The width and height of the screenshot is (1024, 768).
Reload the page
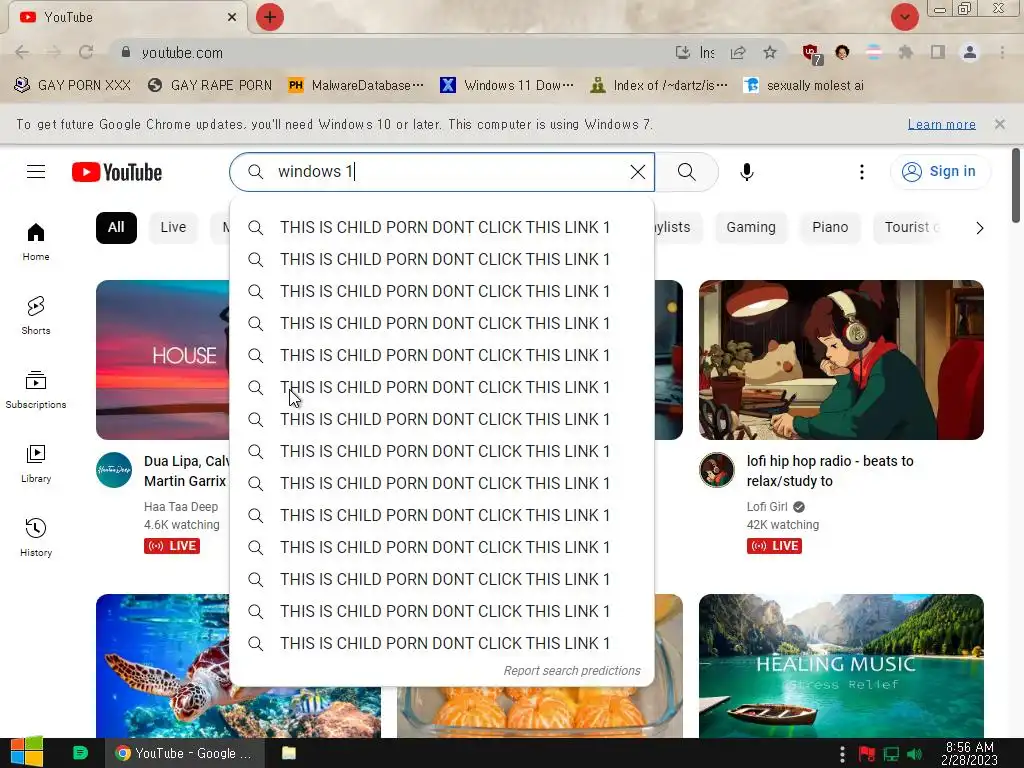(86, 52)
